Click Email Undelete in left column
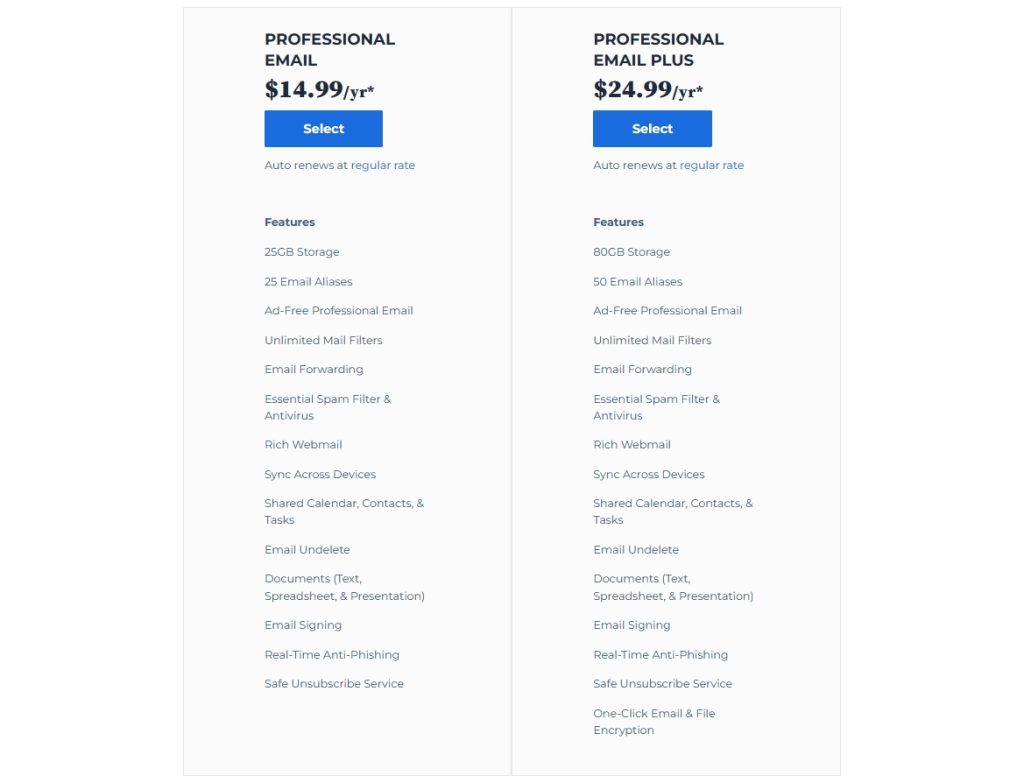This screenshot has width=1024, height=783. click(x=307, y=550)
